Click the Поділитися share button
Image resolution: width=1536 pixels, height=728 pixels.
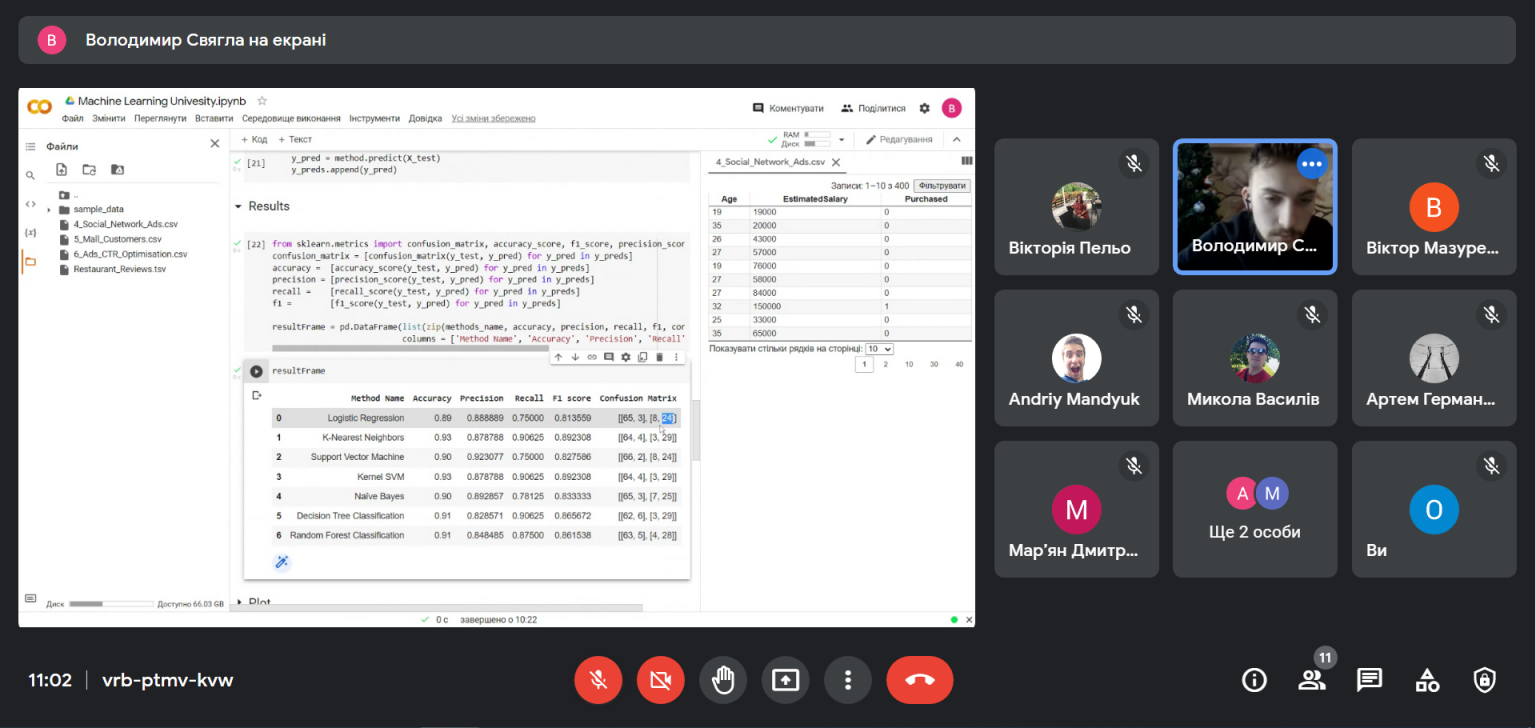click(x=873, y=108)
